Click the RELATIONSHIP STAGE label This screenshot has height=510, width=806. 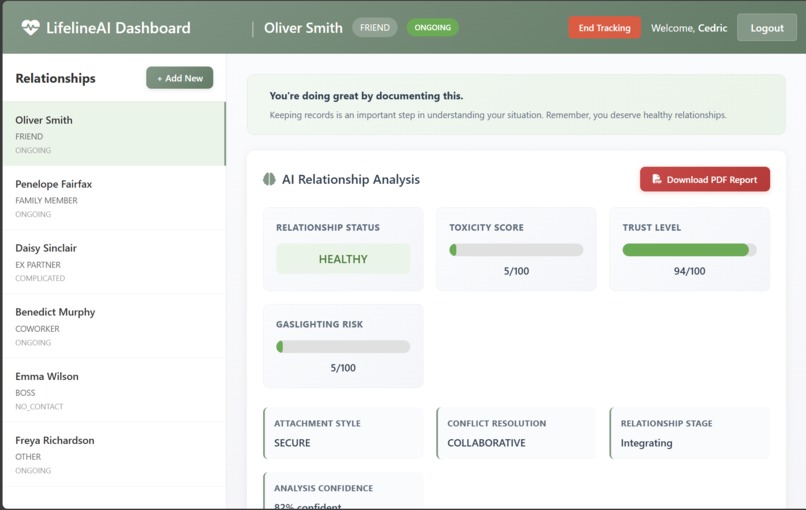tap(666, 423)
